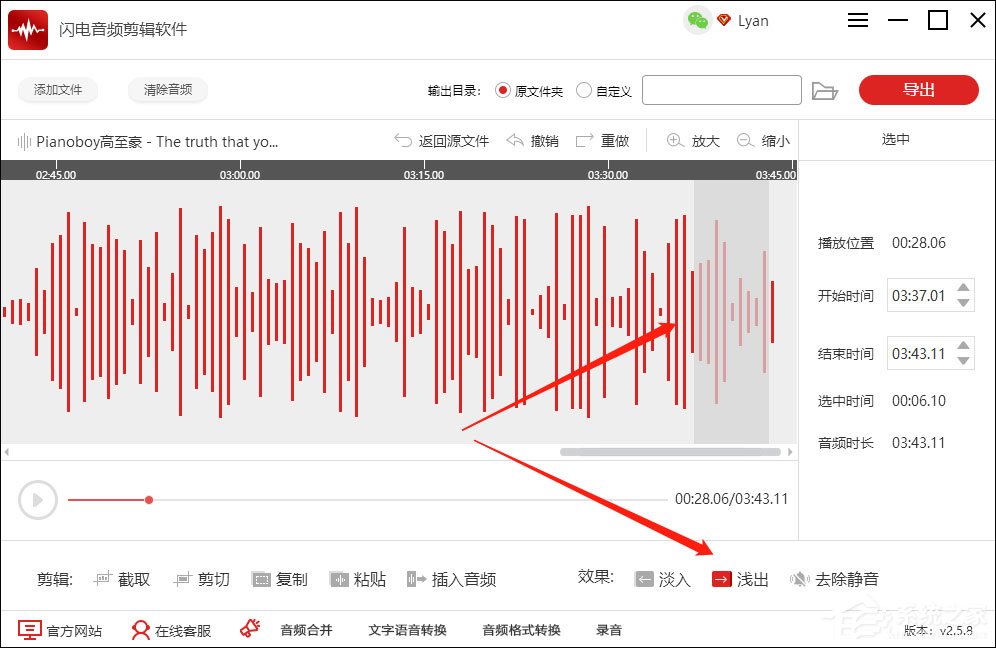Click the 复制 (copy) icon
The image size is (996, 648).
279,578
